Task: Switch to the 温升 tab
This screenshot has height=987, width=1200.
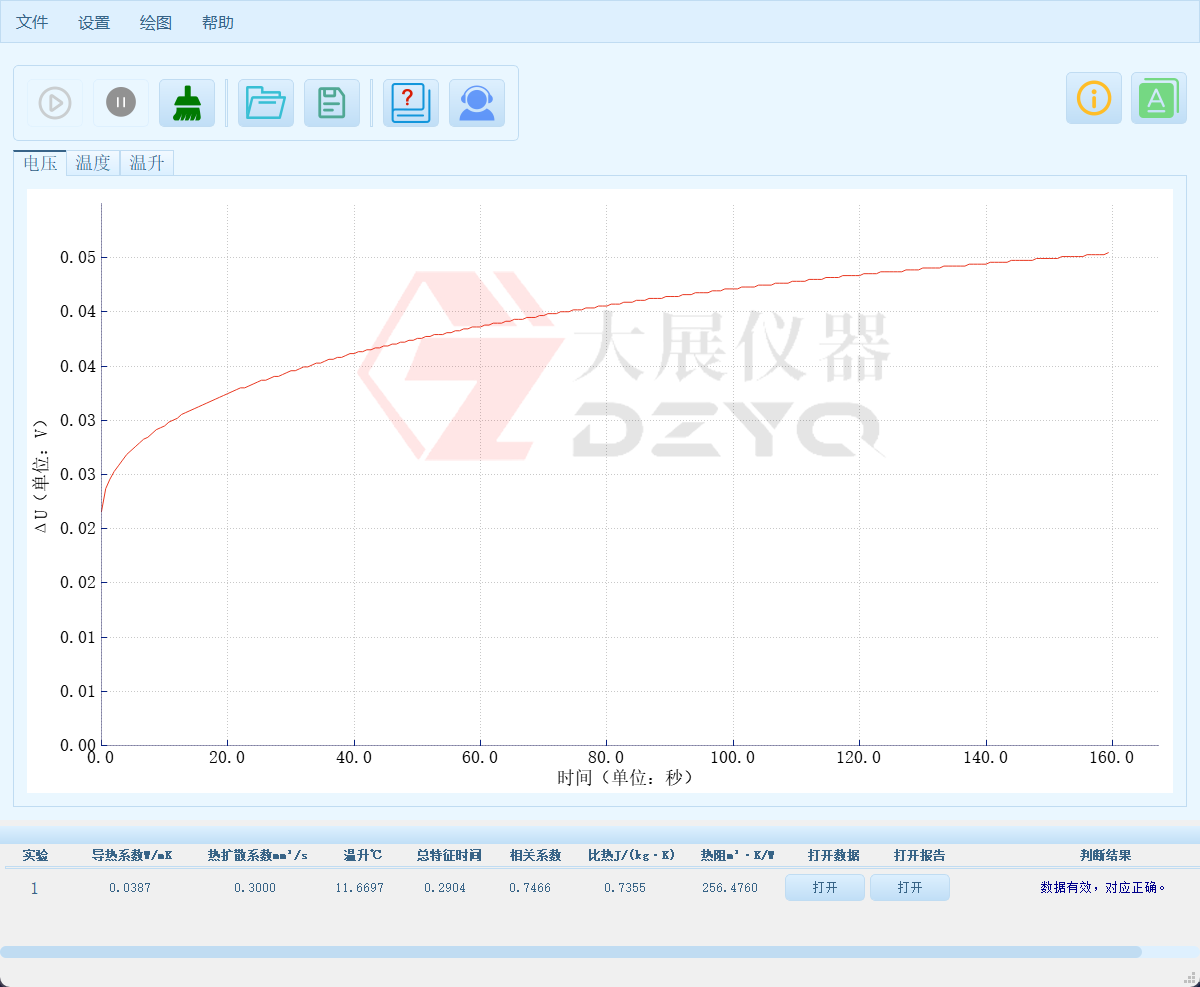Action: point(146,163)
